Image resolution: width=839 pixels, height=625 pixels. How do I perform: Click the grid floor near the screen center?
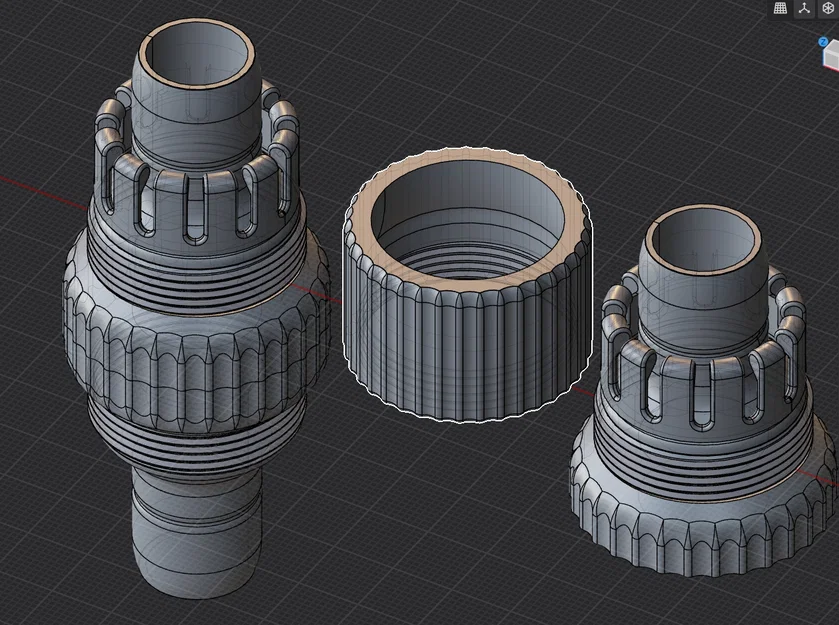pyautogui.click(x=420, y=480)
